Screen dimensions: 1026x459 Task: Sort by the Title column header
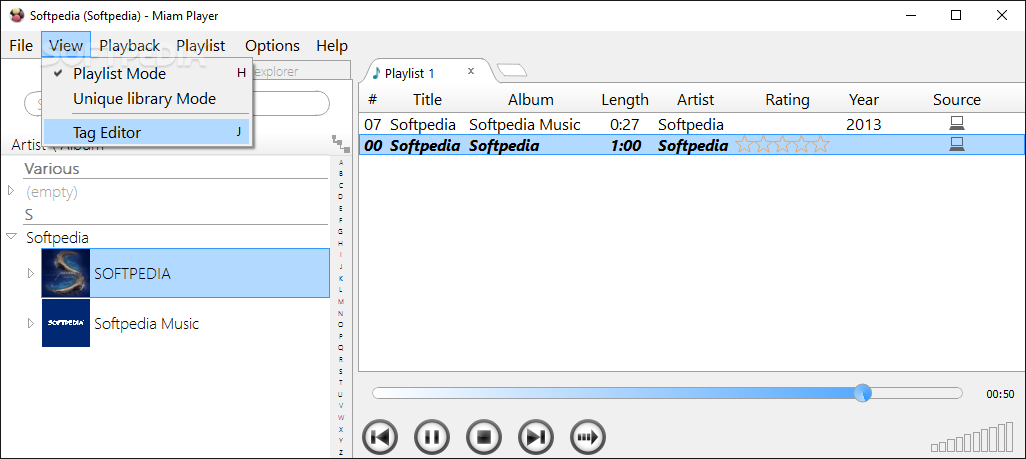[427, 100]
